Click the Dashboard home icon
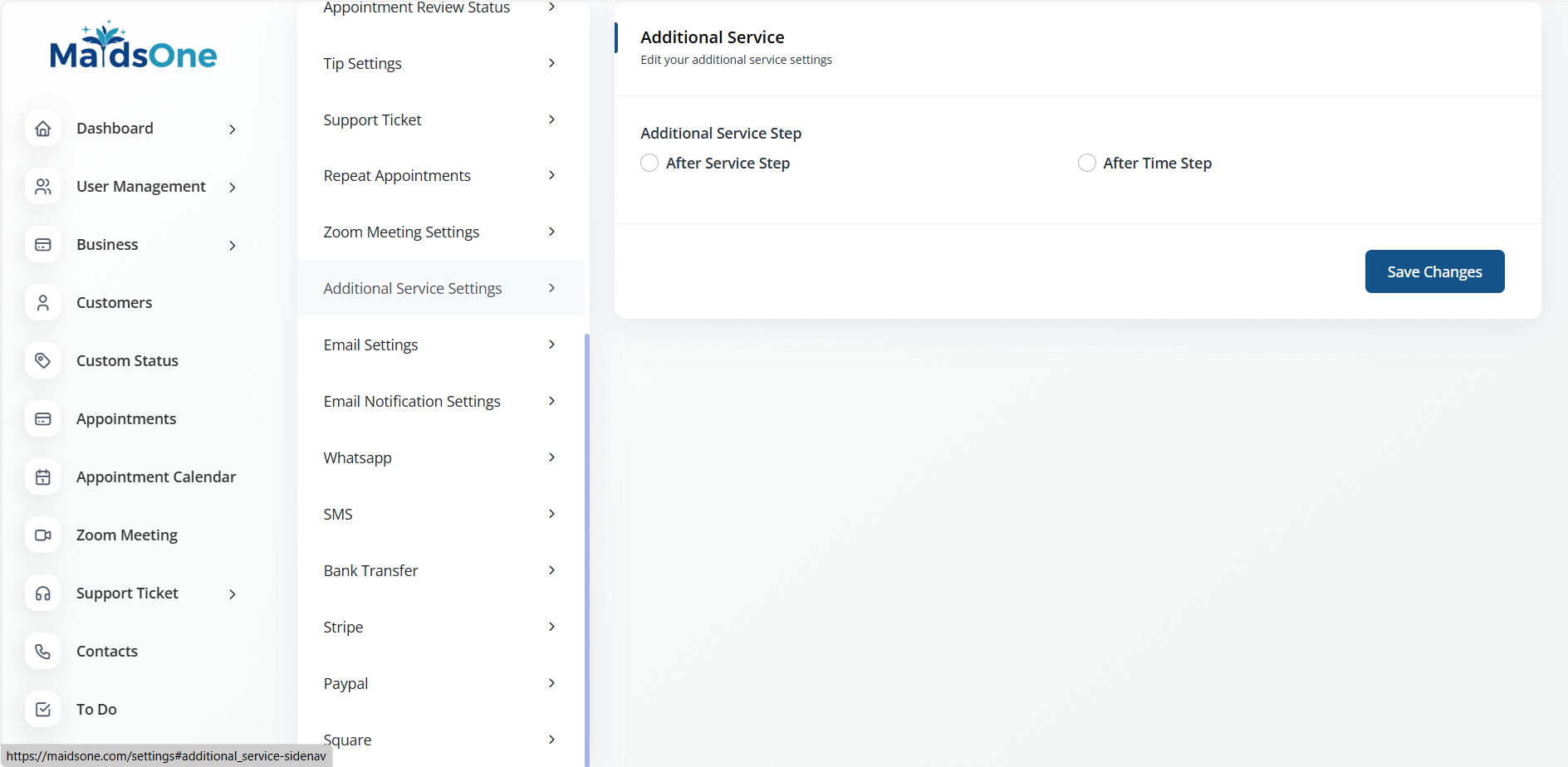1568x767 pixels. coord(43,129)
